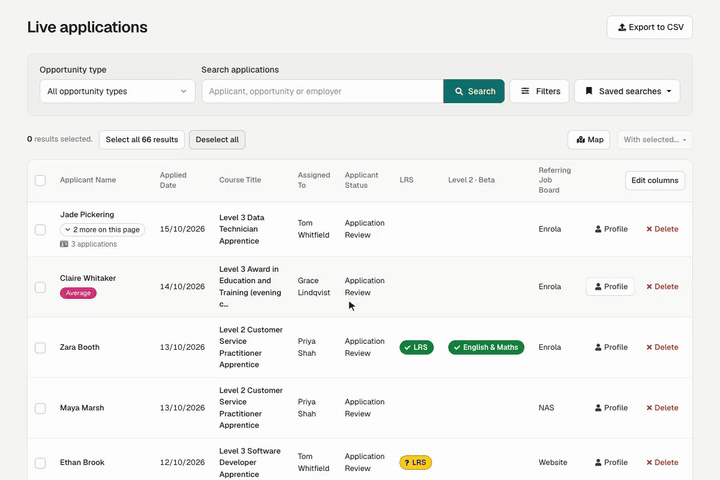Click Edit columns button
This screenshot has height=480, width=720.
[x=655, y=181]
